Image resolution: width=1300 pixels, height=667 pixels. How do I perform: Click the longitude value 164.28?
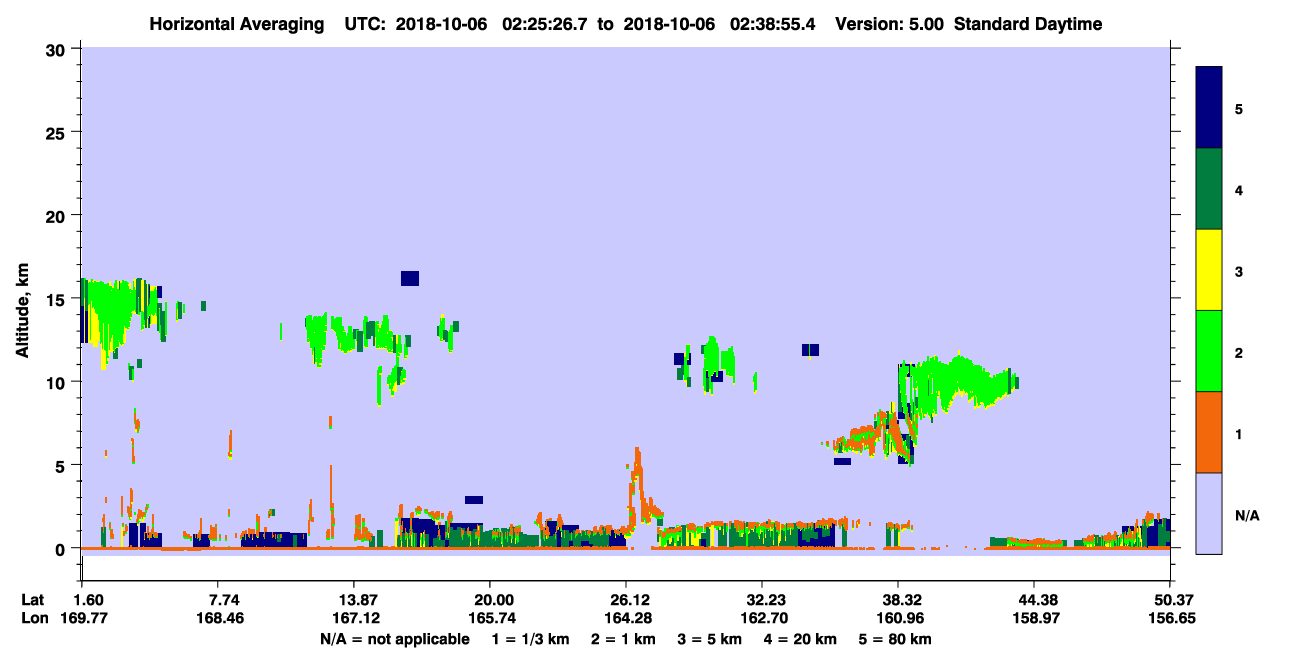pyautogui.click(x=629, y=618)
